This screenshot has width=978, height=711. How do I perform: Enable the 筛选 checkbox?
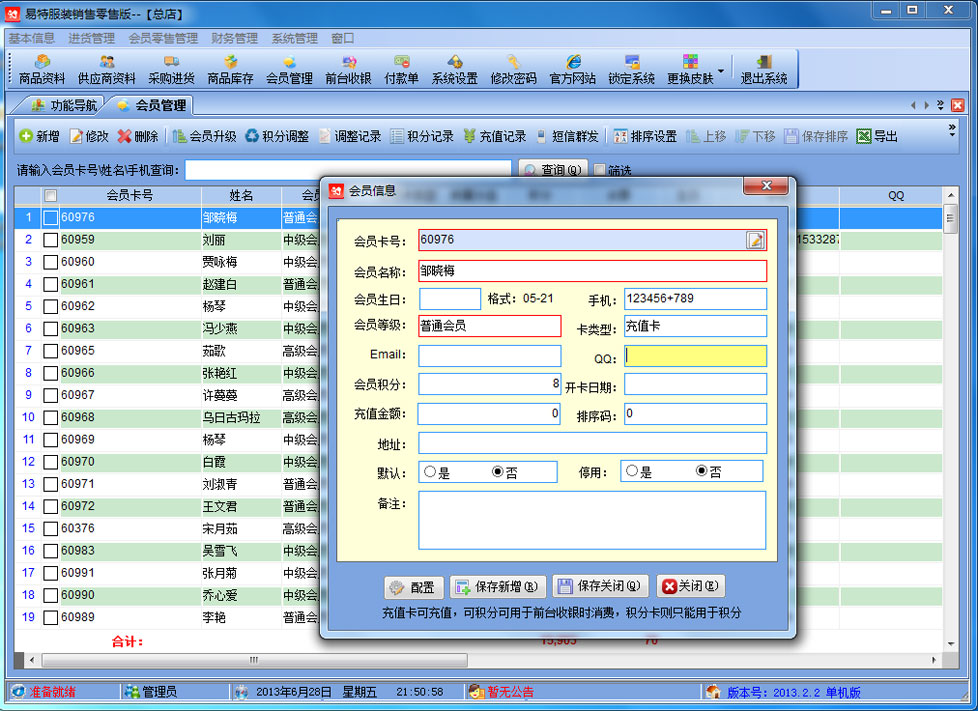coord(600,171)
